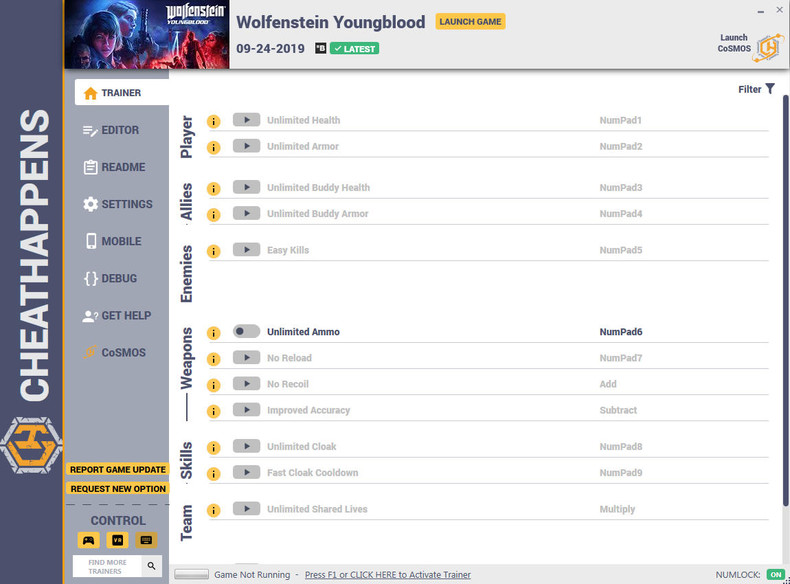Select the gamepad control icon

tap(89, 540)
